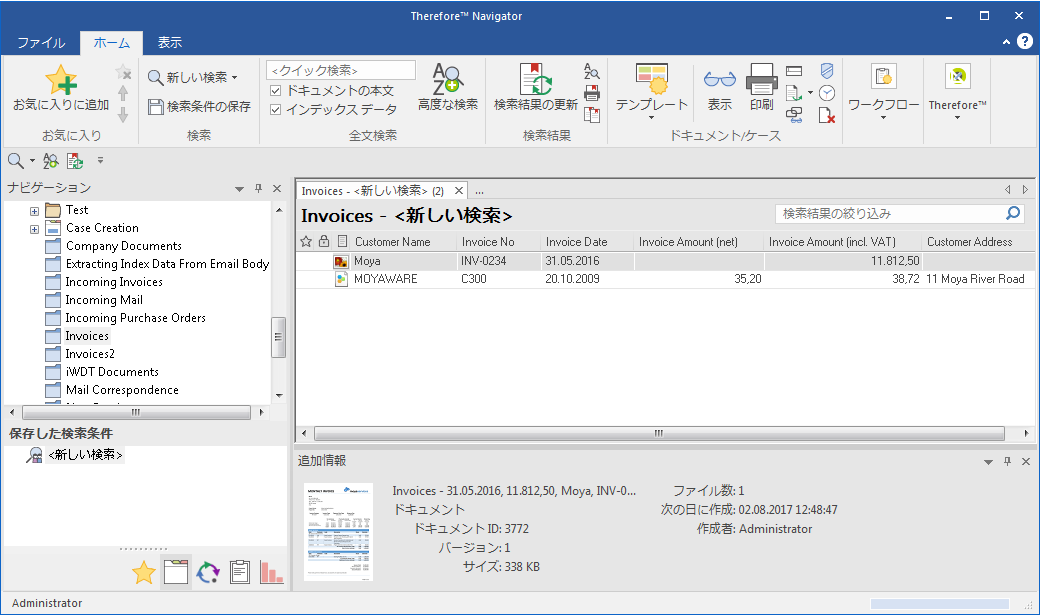The image size is (1042, 615).
Task: Collapse the ribbon with the caret
Action: coord(1006,42)
